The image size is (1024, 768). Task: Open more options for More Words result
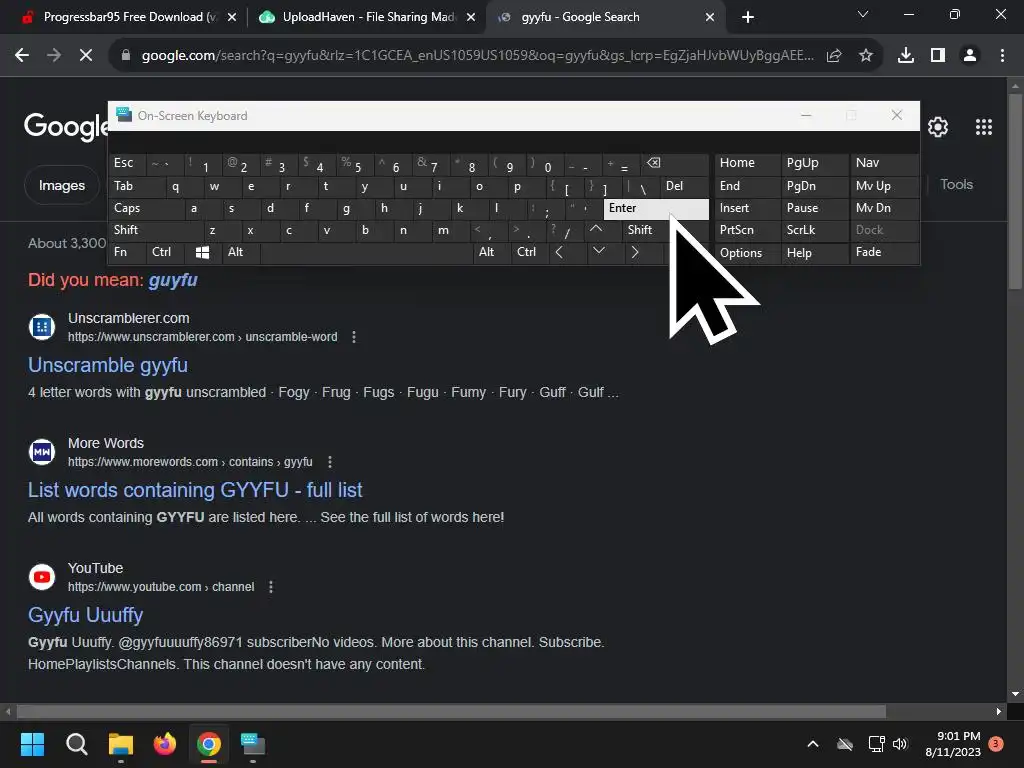(330, 462)
